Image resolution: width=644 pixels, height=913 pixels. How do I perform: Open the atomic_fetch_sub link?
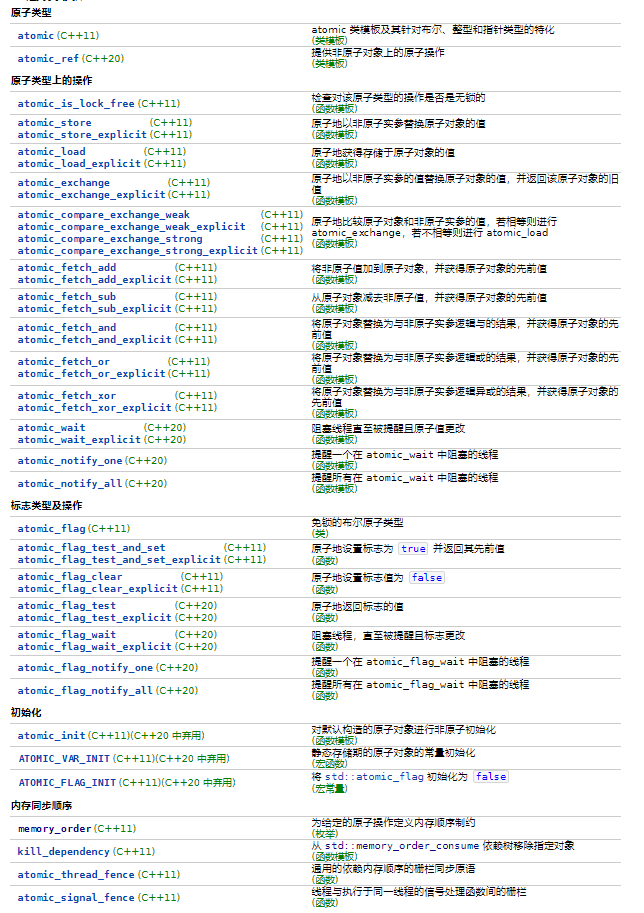click(66, 297)
